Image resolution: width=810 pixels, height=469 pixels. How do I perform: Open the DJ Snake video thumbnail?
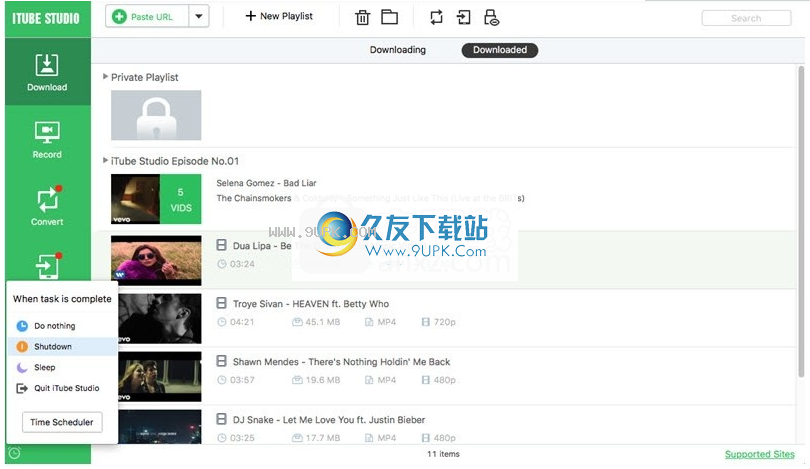tap(160, 427)
